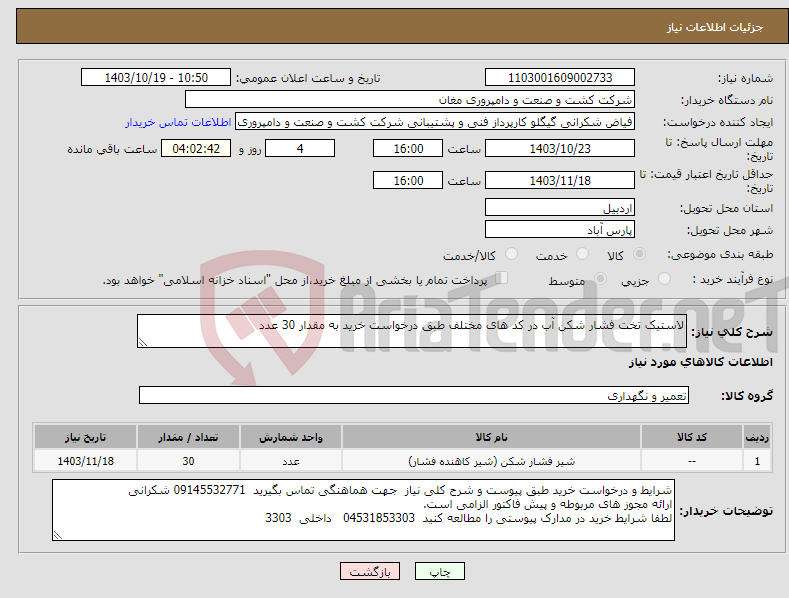The width and height of the screenshot is (789, 598).
Task: Click the ردیف column header
Action: 757,437
